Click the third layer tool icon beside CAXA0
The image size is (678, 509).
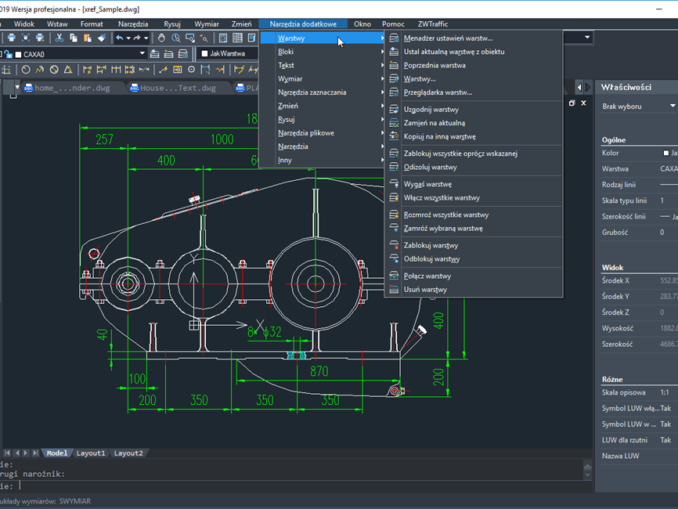(x=183, y=54)
